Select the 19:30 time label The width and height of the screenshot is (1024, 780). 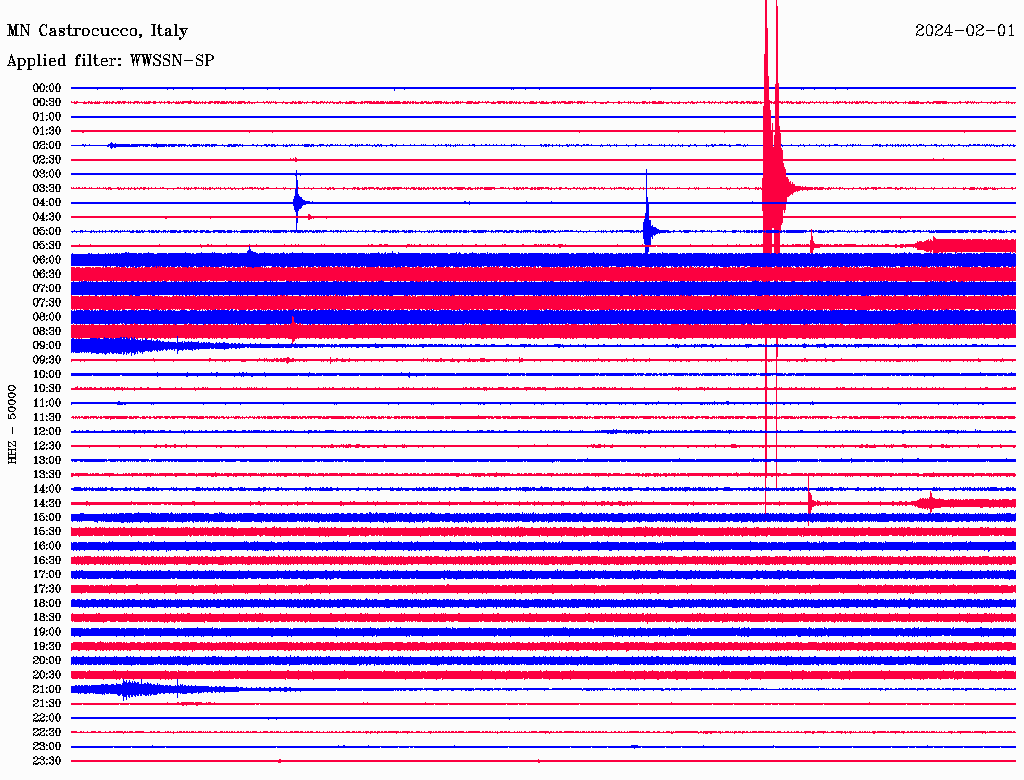click(47, 647)
